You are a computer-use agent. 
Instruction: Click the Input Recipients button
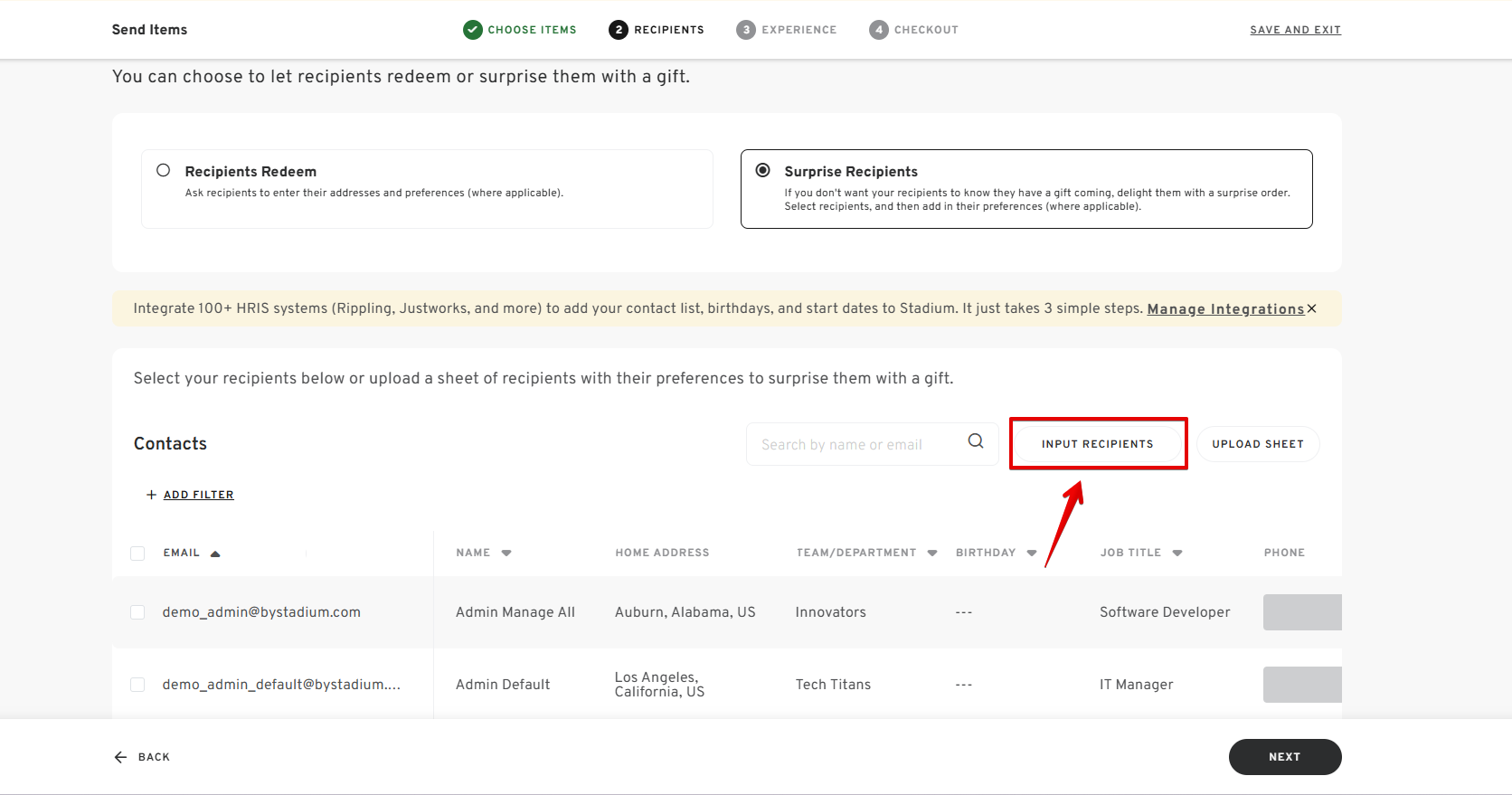point(1098,444)
